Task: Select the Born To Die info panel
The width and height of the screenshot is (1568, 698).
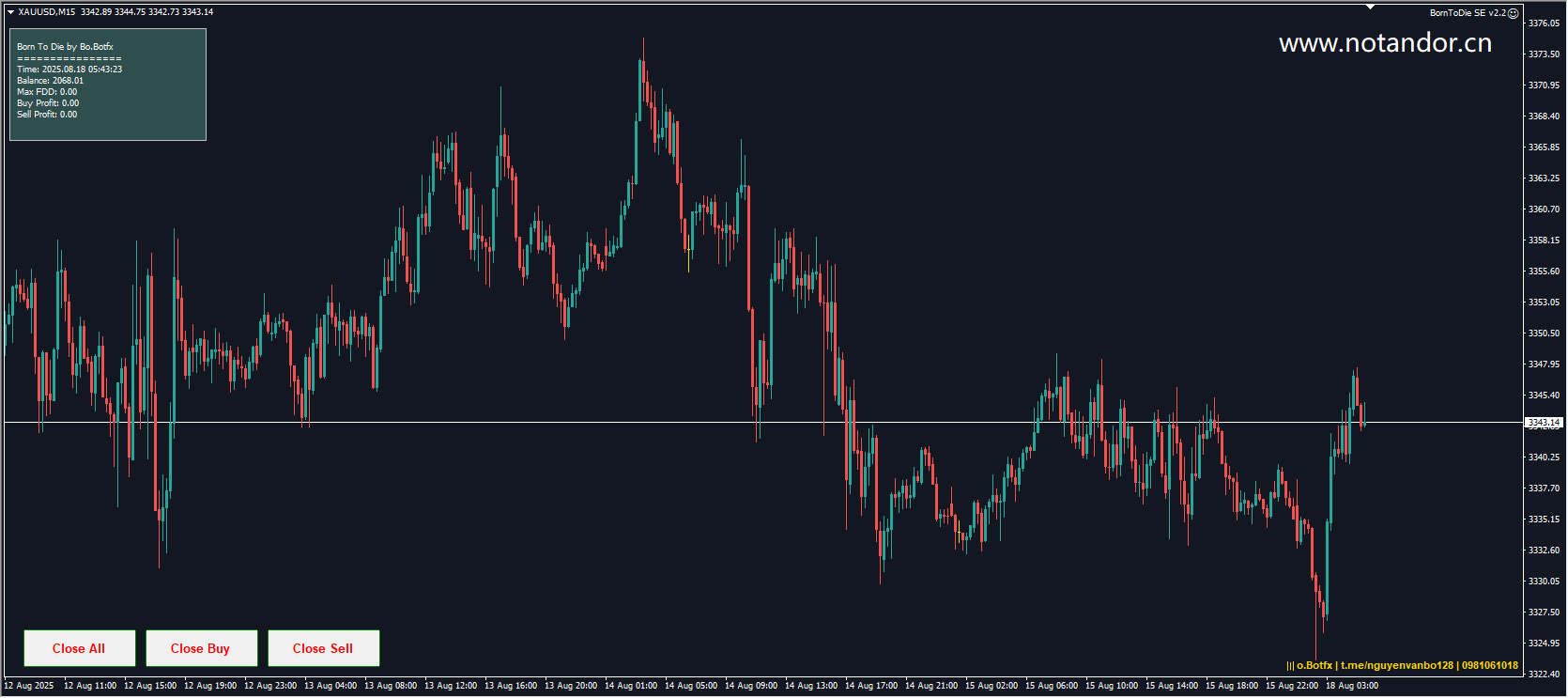Action: [108, 85]
